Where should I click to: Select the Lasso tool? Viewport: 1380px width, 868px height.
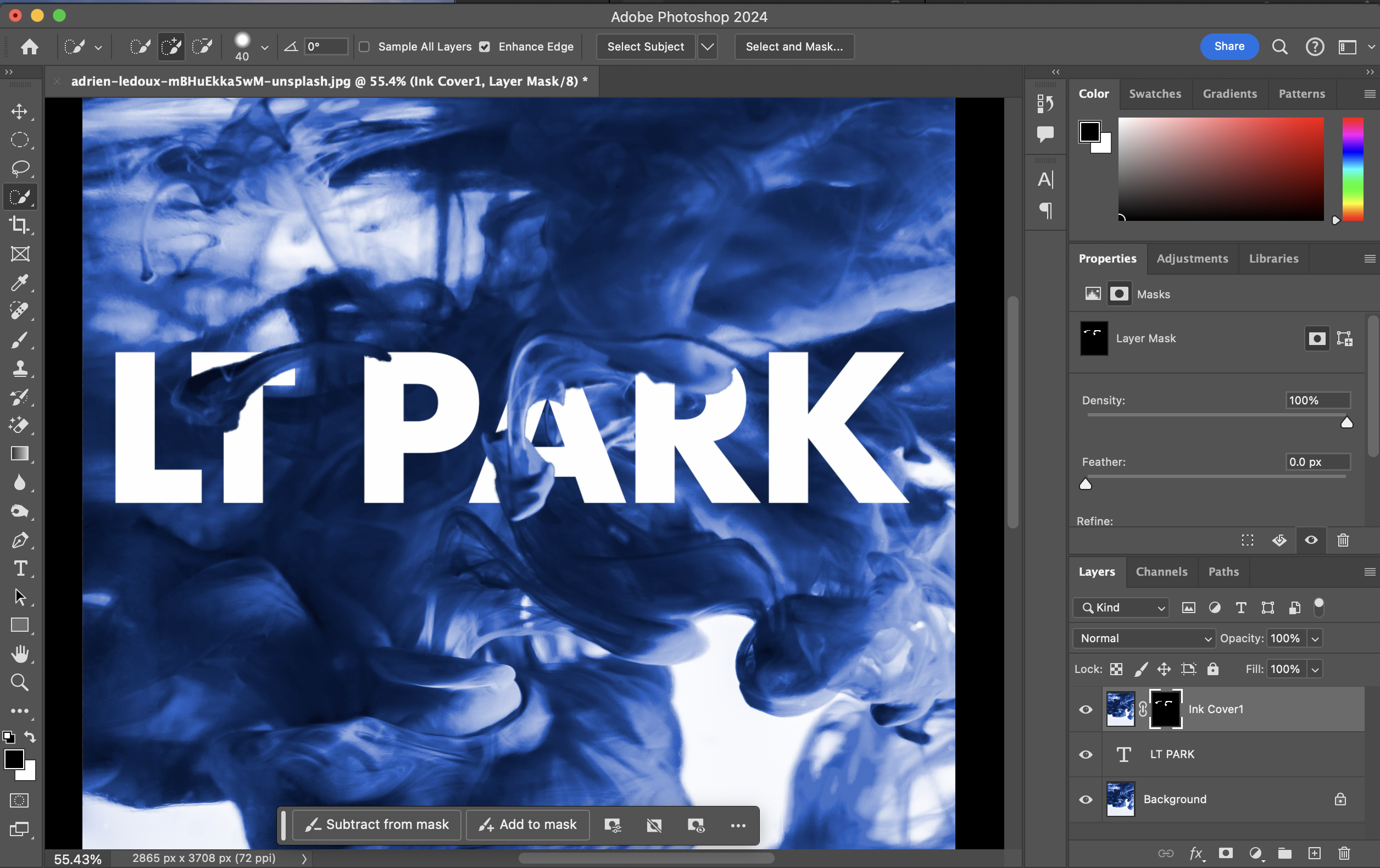click(19, 169)
